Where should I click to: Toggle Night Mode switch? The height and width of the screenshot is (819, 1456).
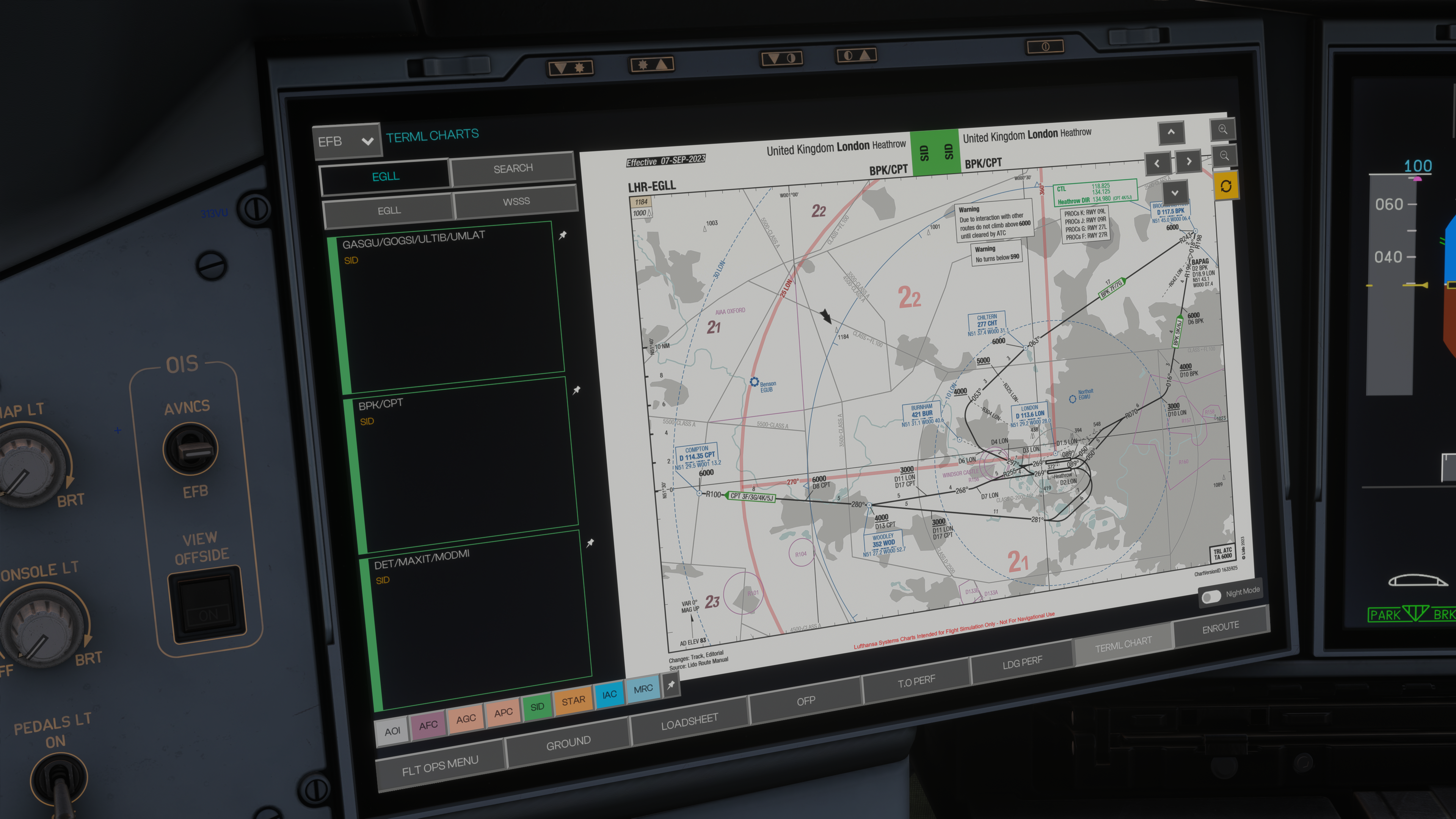coord(1211,596)
